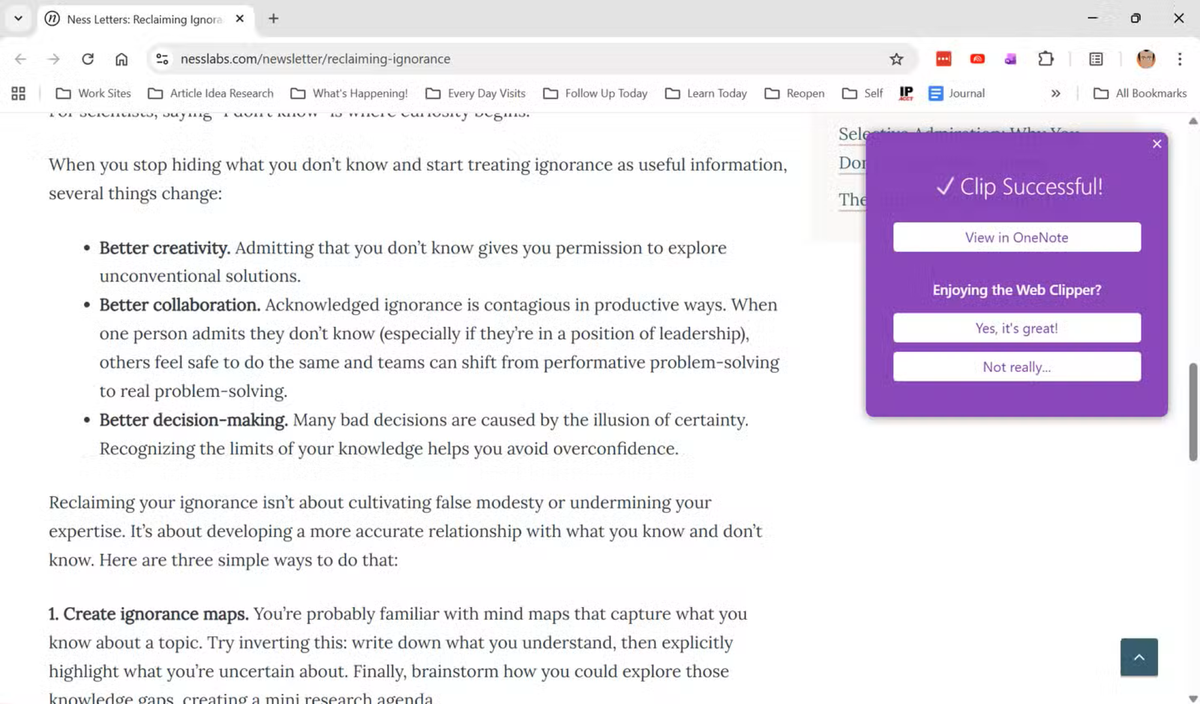This screenshot has width=1200, height=704.
Task: Click the paragraph starting 'When you stop hiding'
Action: point(418,178)
